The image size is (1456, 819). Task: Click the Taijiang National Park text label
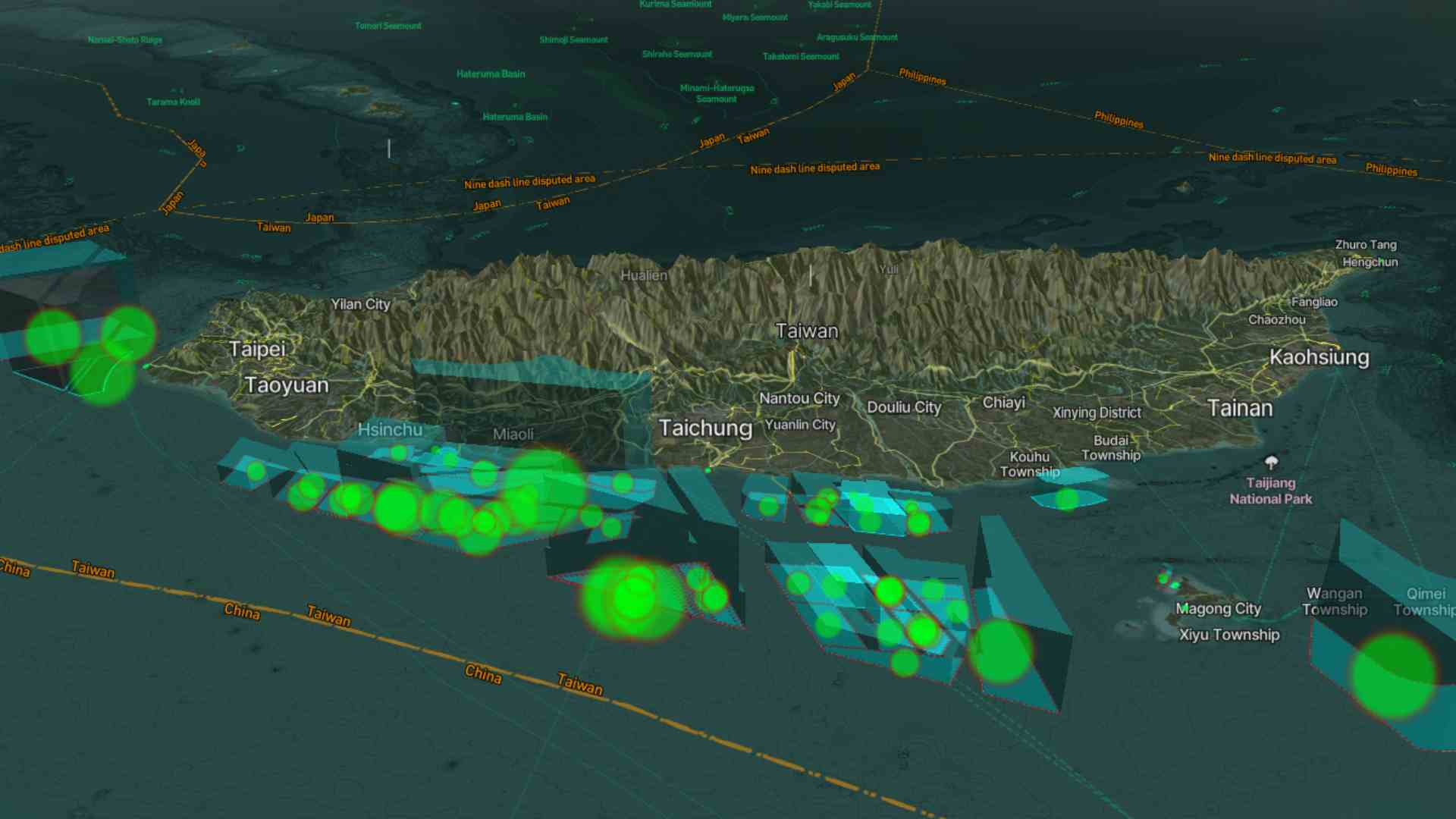point(1271,491)
